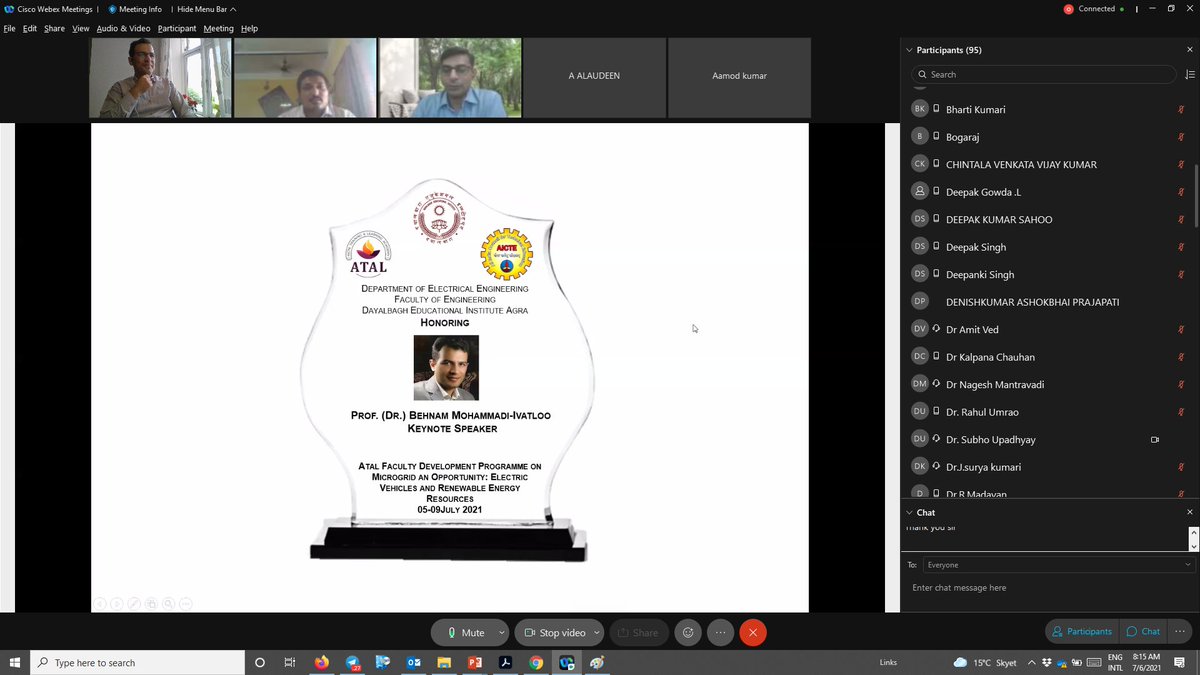Open the Stop video dropdown arrow
Viewport: 1200px width, 675px height.
tap(596, 632)
